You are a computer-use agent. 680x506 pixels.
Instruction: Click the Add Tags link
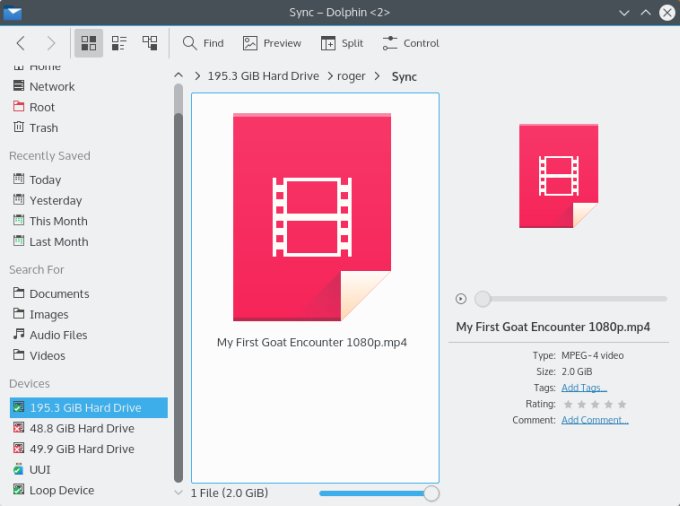tap(584, 388)
